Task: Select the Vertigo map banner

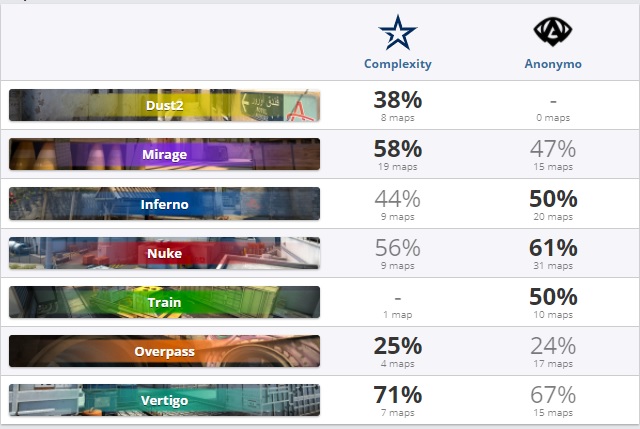Action: click(164, 400)
